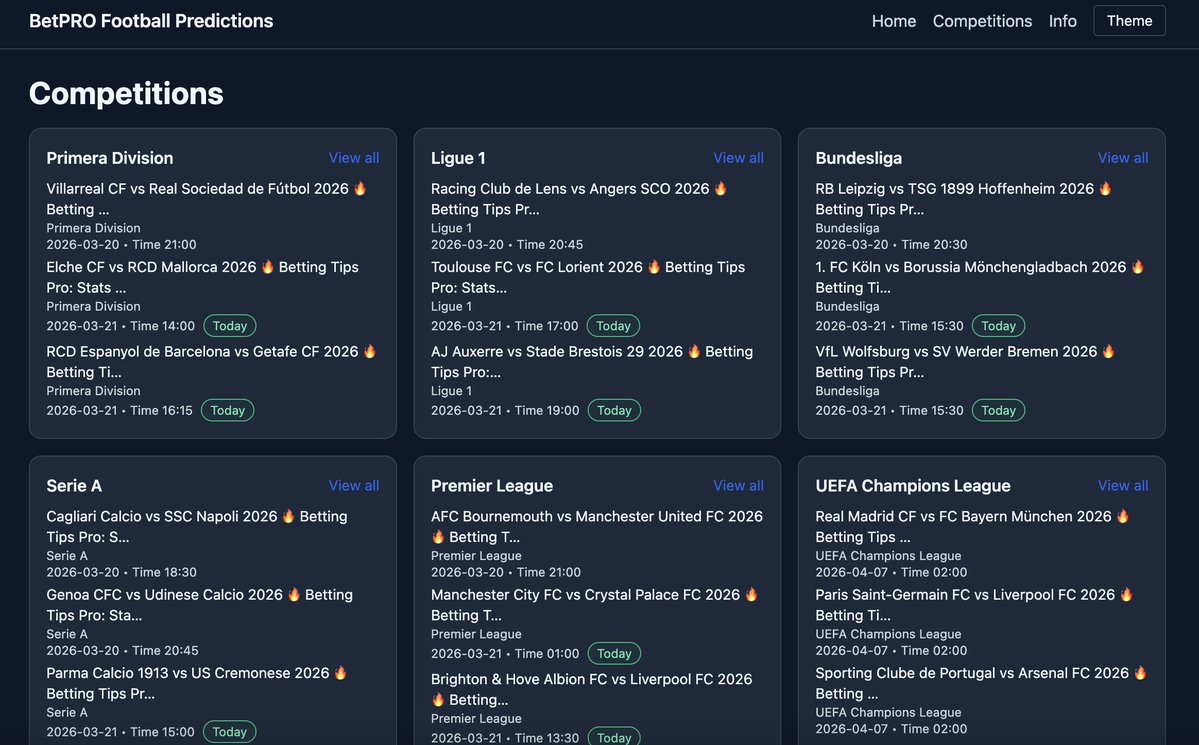View all Premier League matches
1199x745 pixels.
pyautogui.click(x=738, y=485)
